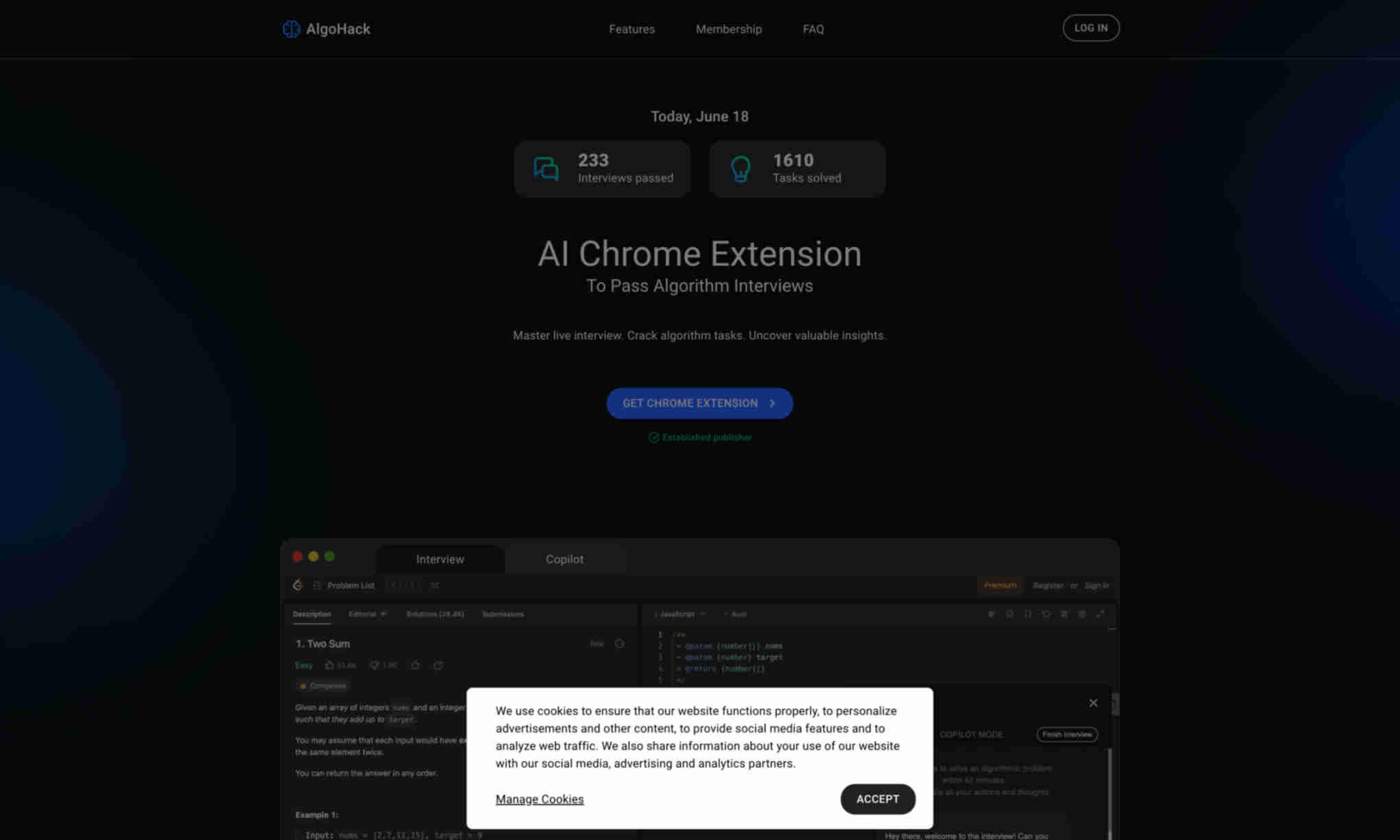Click the share icon under Two Sum
This screenshot has height=840, width=1400.
click(438, 665)
